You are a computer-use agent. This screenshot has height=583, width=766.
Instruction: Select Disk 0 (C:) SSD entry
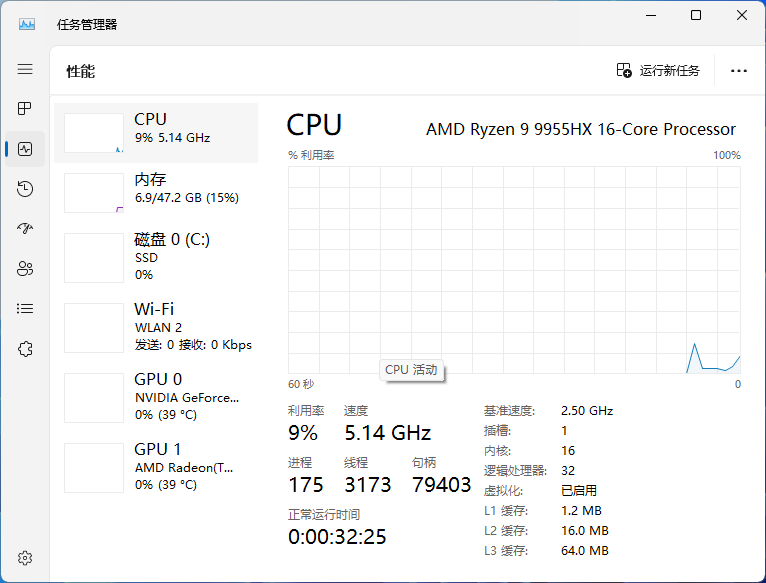pyautogui.click(x=155, y=257)
